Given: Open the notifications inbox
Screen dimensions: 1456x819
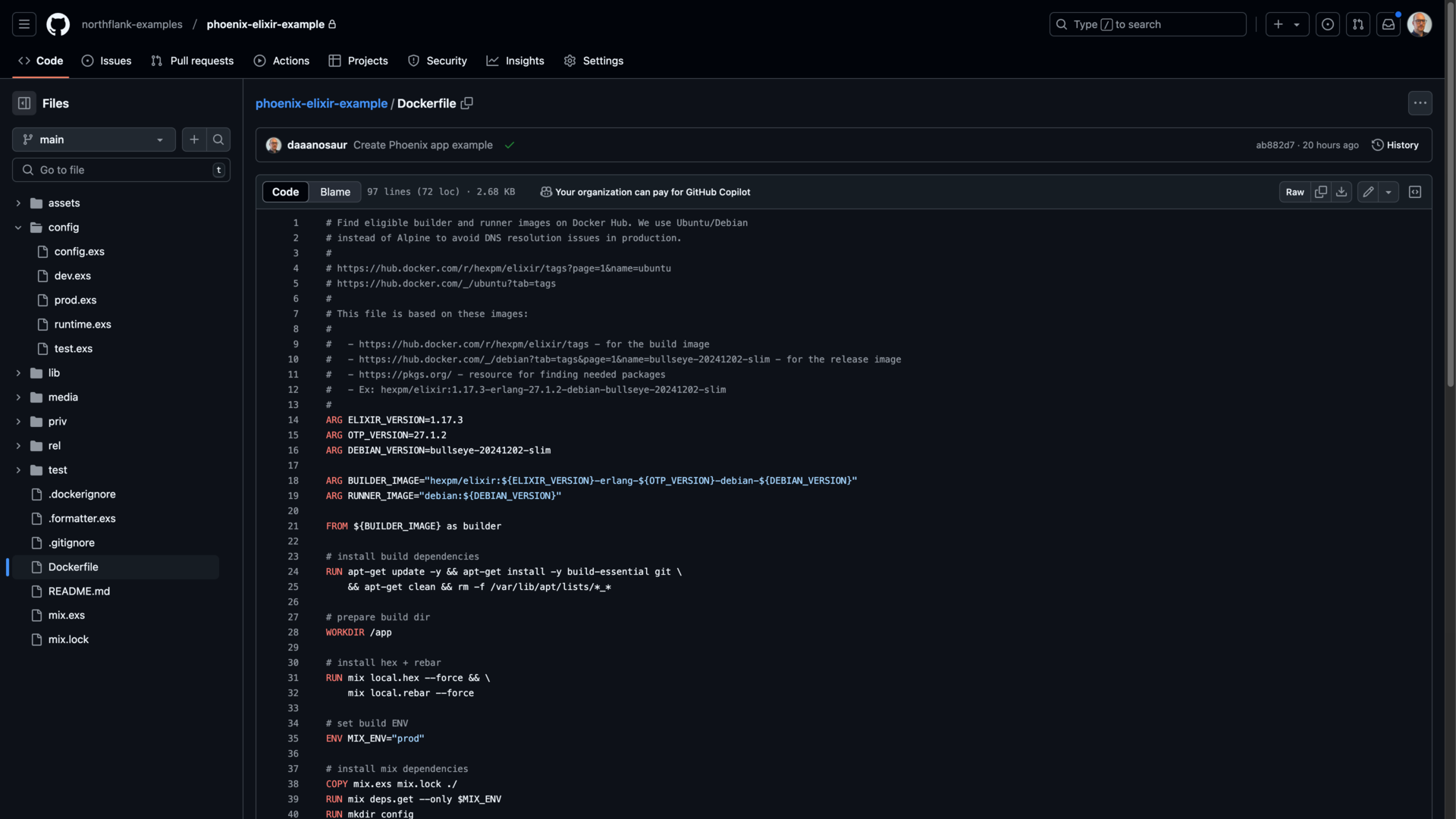Looking at the screenshot, I should 1388,24.
